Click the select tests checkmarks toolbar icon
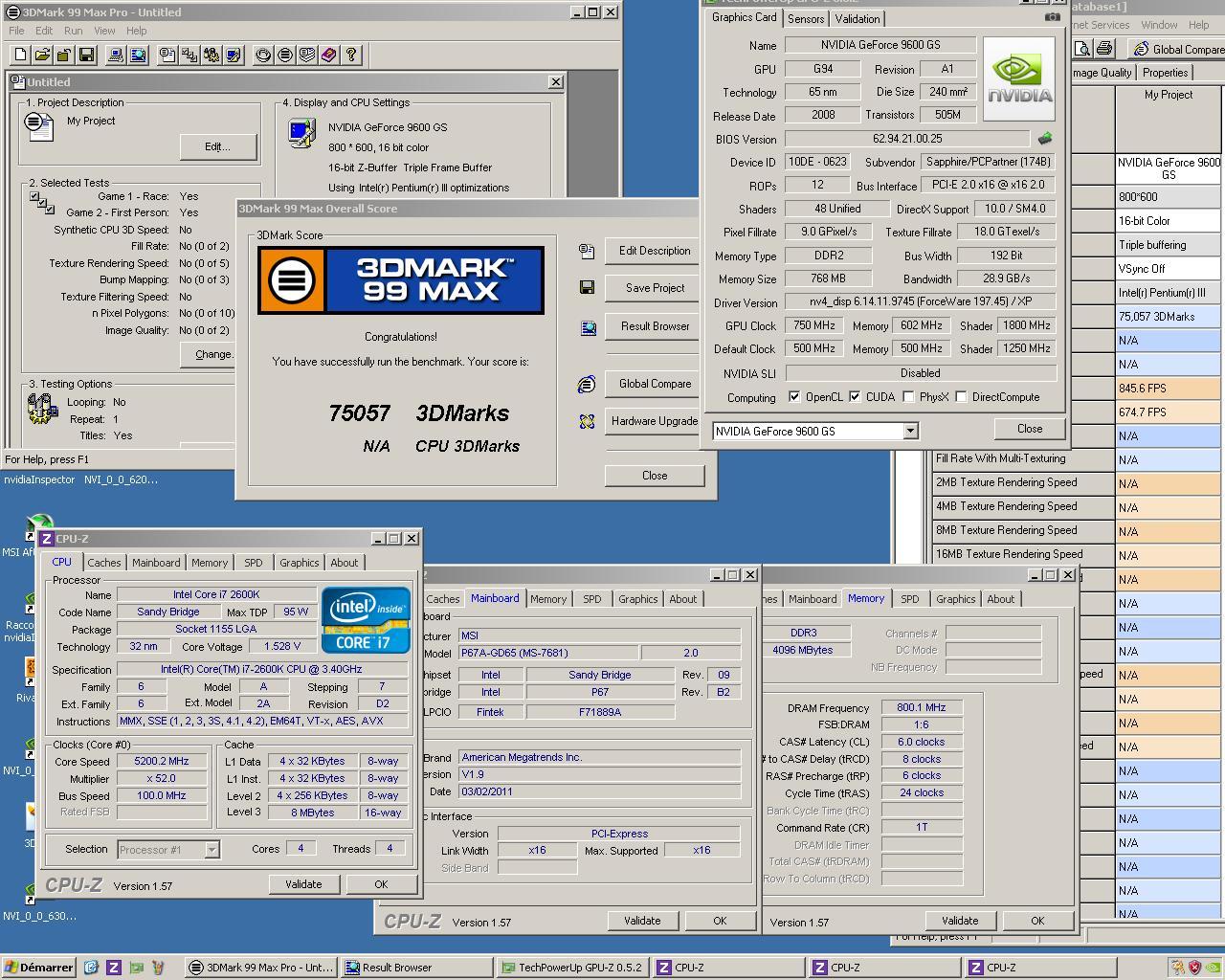 point(189,55)
